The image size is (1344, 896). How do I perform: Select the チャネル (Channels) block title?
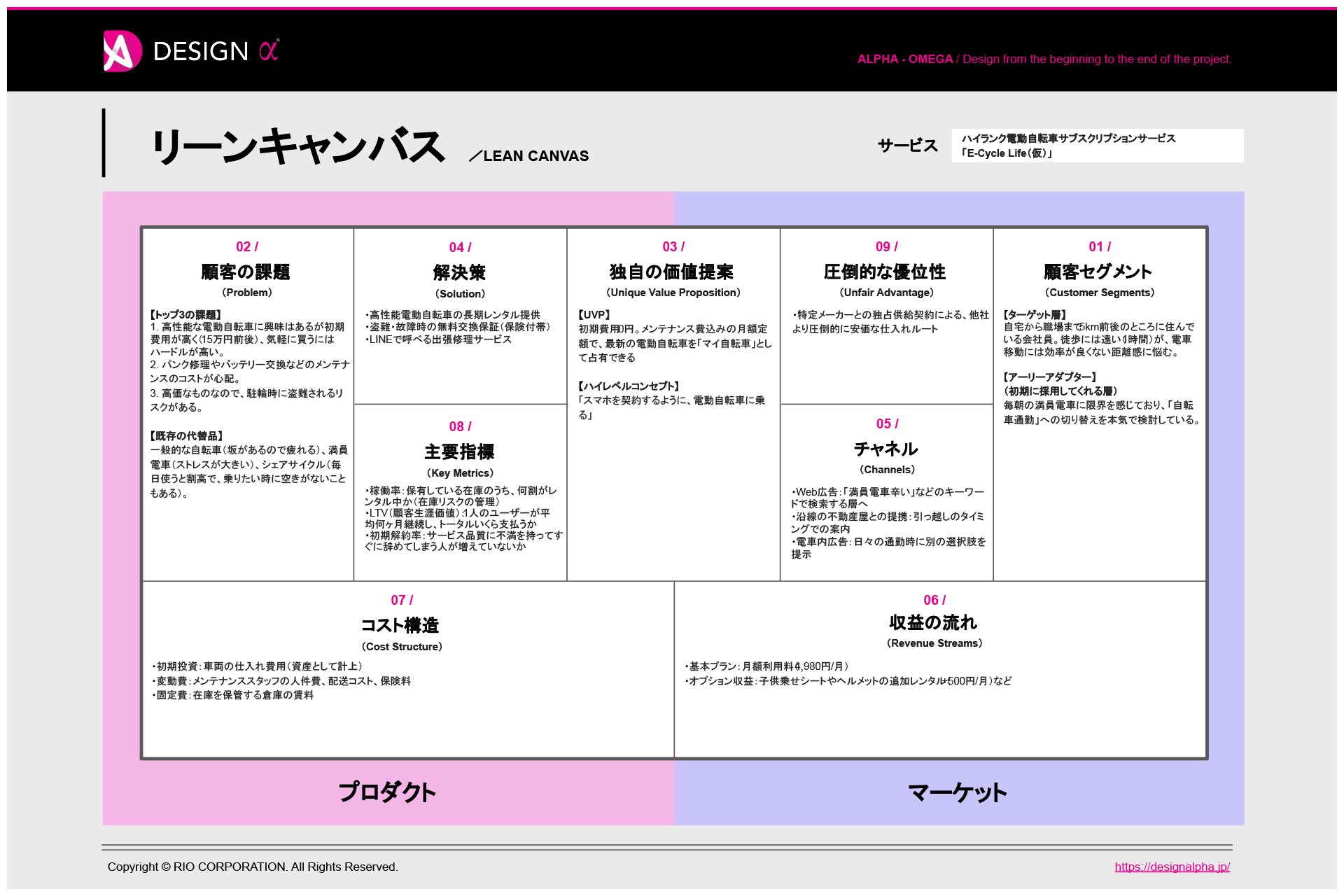(x=886, y=447)
